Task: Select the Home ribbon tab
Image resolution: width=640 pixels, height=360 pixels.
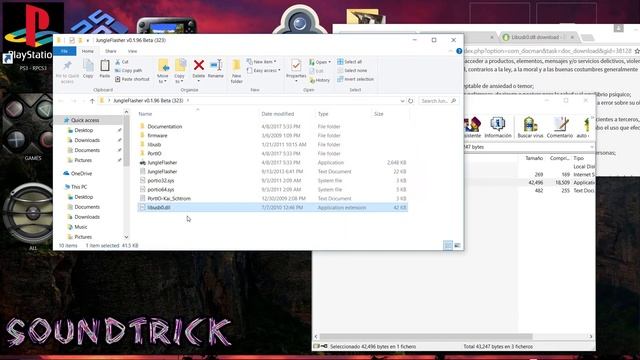Action: click(x=87, y=51)
